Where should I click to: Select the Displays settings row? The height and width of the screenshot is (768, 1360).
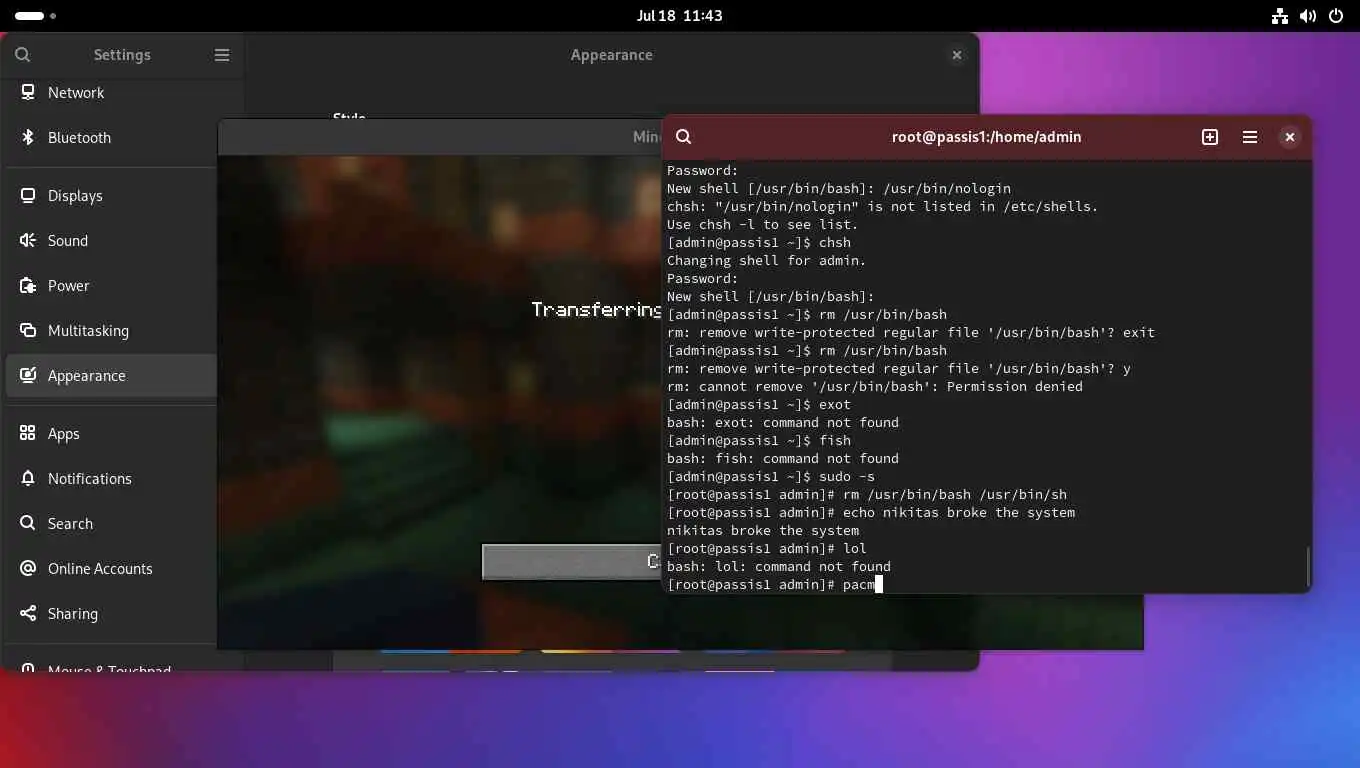click(111, 195)
